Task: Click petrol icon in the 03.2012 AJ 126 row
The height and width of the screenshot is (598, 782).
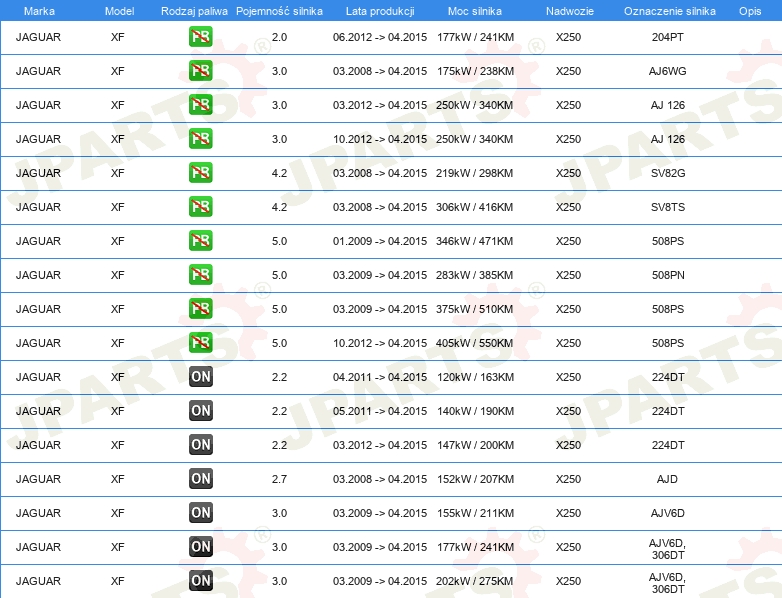Action: (x=200, y=105)
